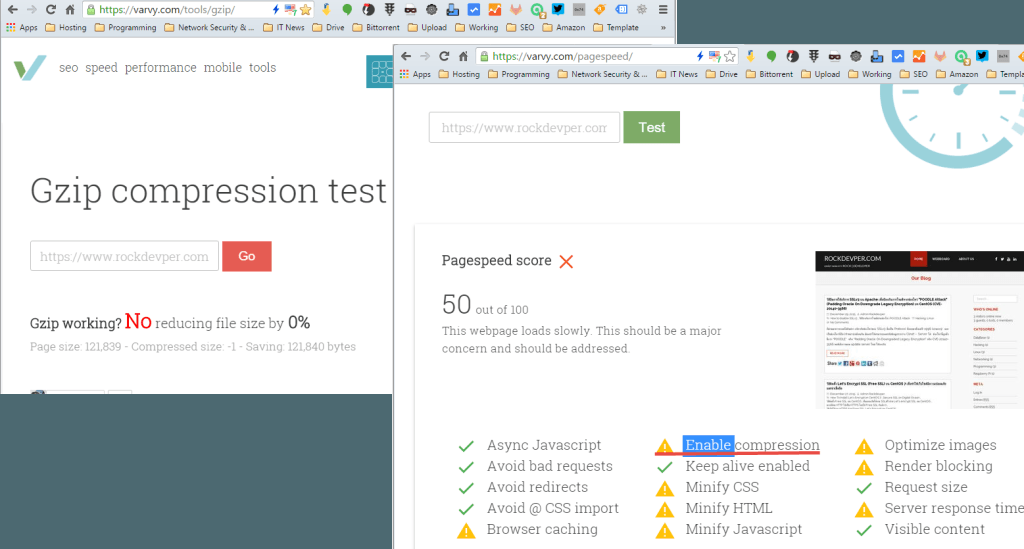Open the performance menu on varvy
Viewport: 1024px width, 549px height.
click(161, 67)
